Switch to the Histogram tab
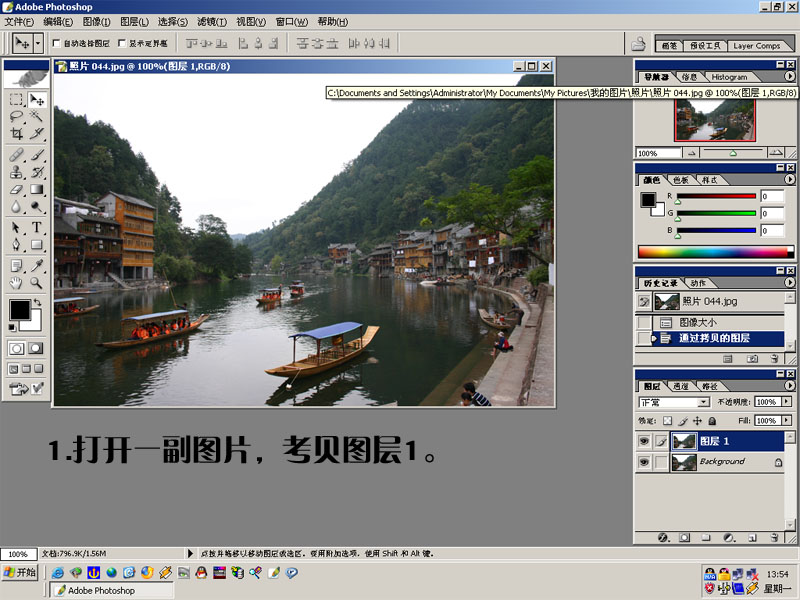This screenshot has width=800, height=600. 729,77
